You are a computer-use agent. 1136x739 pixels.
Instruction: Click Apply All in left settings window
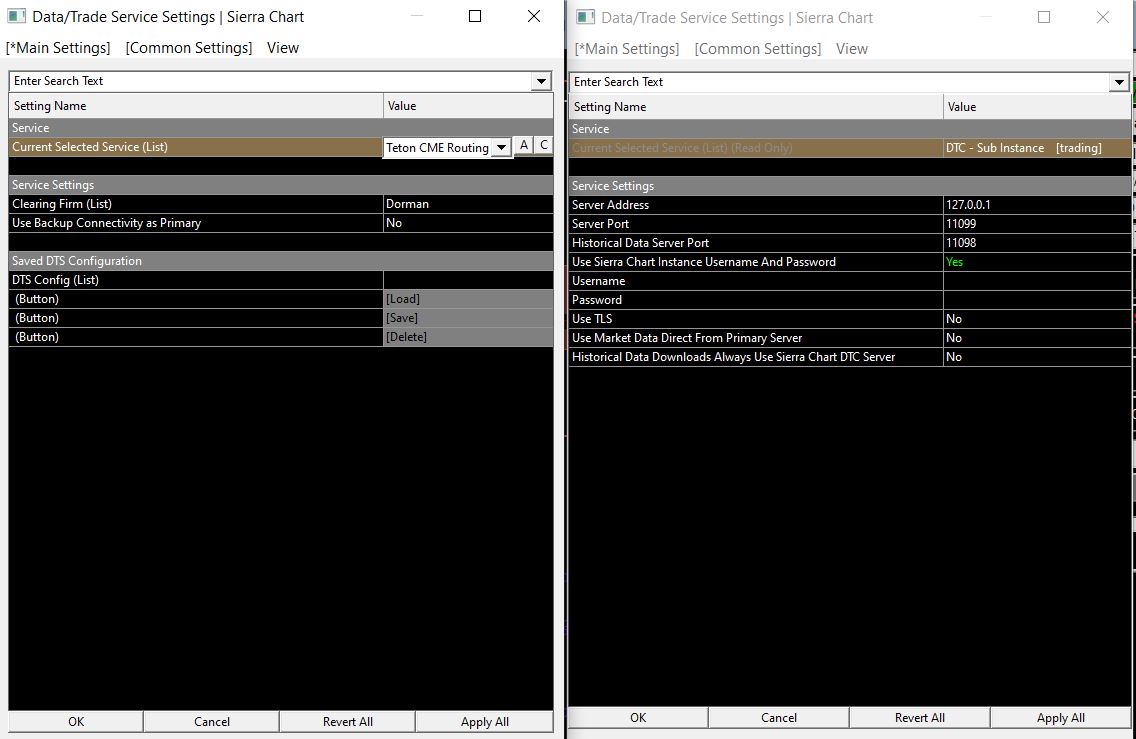point(485,722)
